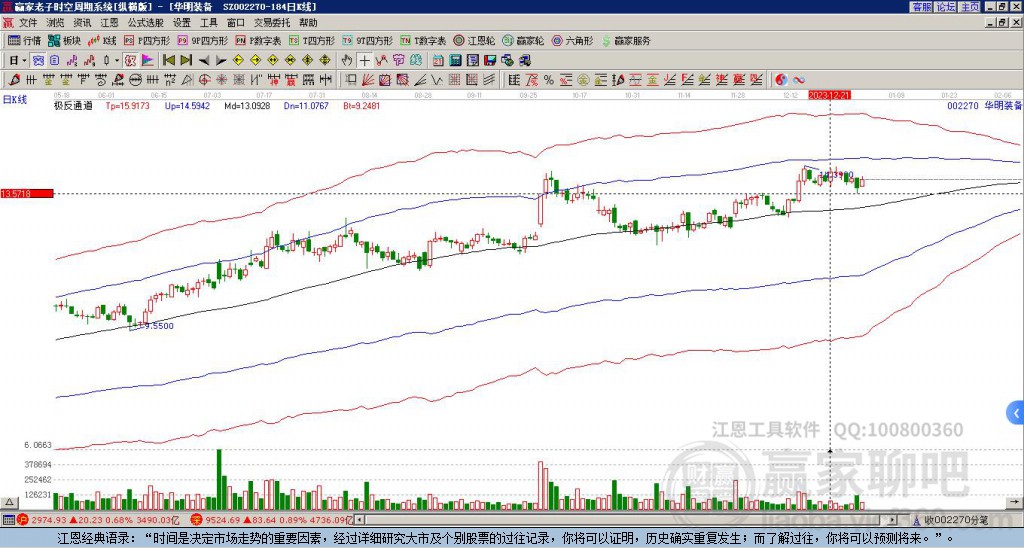Click the 极反通道 indicator label
1024x548 pixels.
coord(73,105)
